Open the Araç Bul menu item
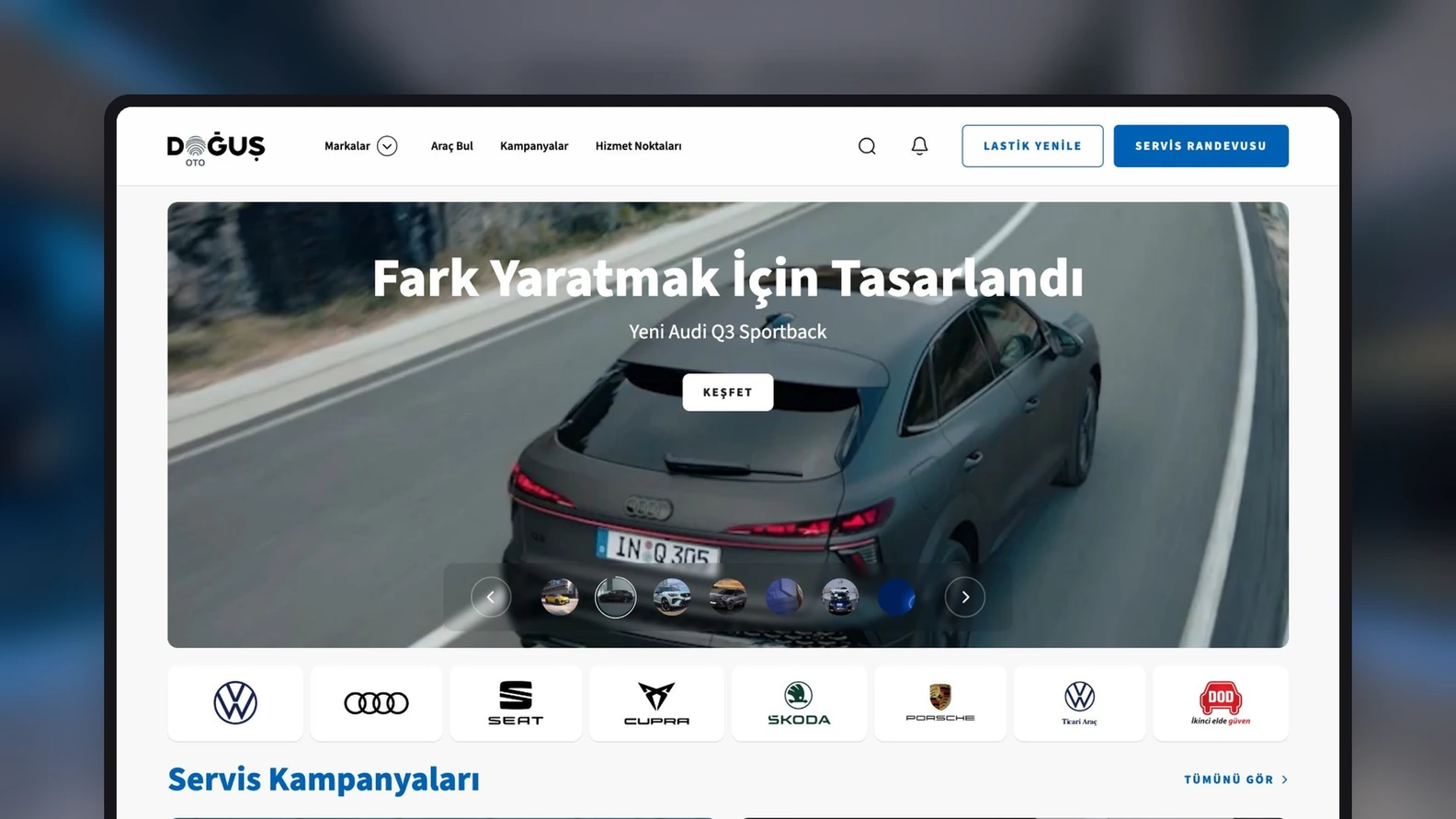 pyautogui.click(x=452, y=146)
